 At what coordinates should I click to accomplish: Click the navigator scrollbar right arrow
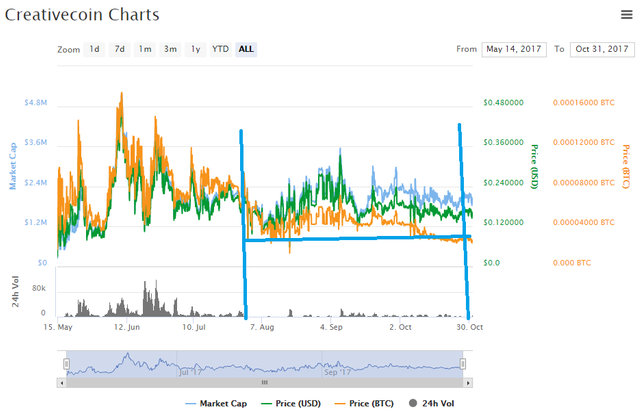(468, 383)
